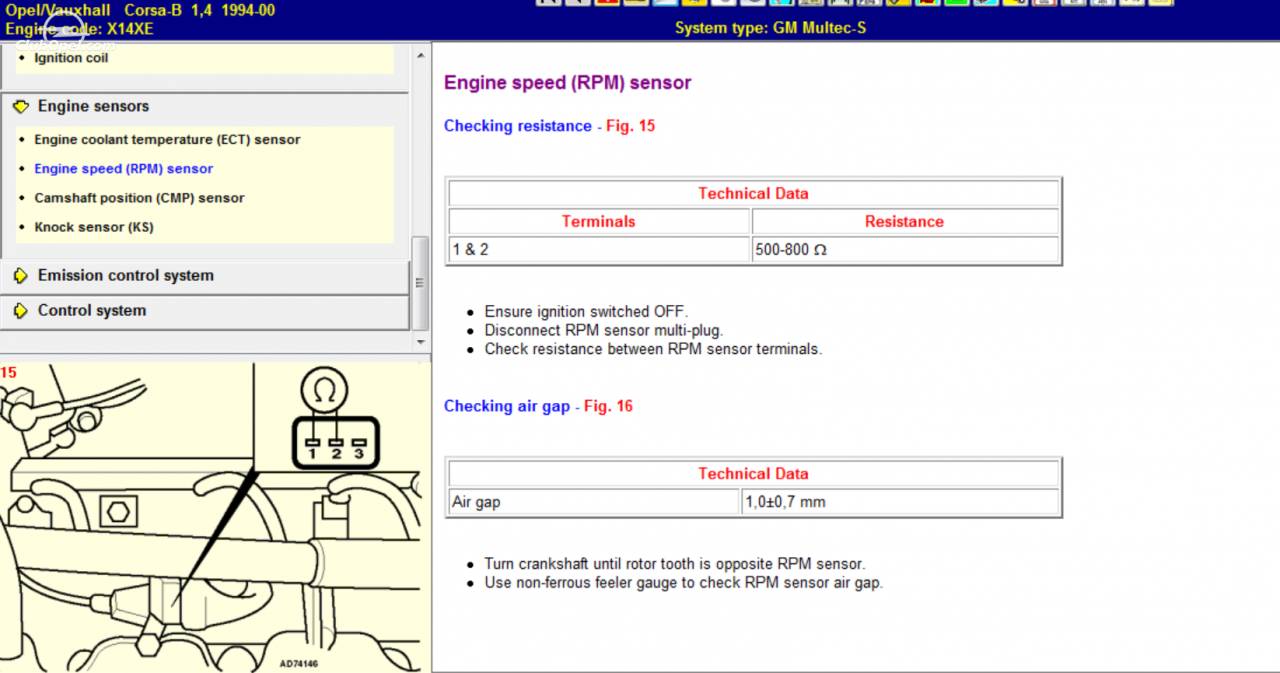Click the 'Engine speed (RPM) sensor' page title
The image size is (1280, 673).
tap(568, 83)
